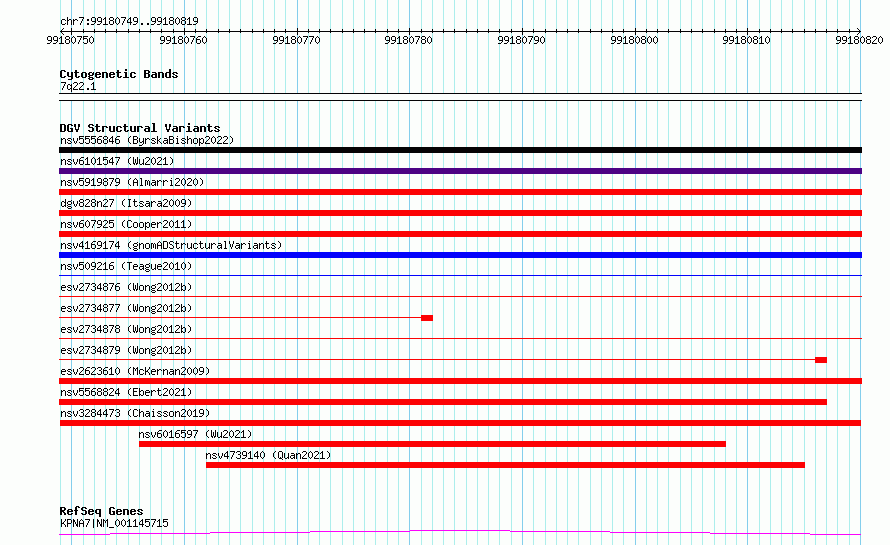Open the DGV Structural Variants track title
The width and height of the screenshot is (890, 545).
coord(140,128)
